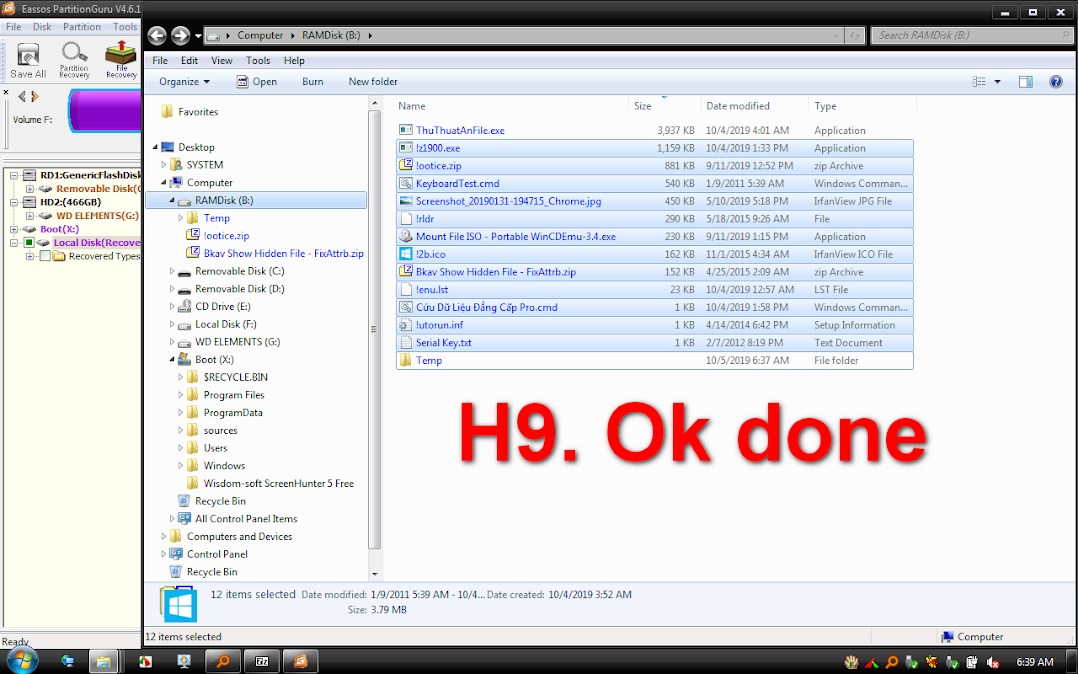This screenshot has width=1078, height=674.
Task: Expand WD ELEMENTS (G:) in Explorer tree
Action: point(172,342)
